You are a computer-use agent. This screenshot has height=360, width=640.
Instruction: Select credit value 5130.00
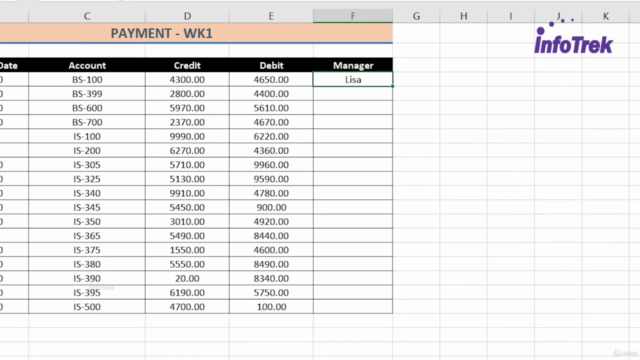click(x=187, y=179)
